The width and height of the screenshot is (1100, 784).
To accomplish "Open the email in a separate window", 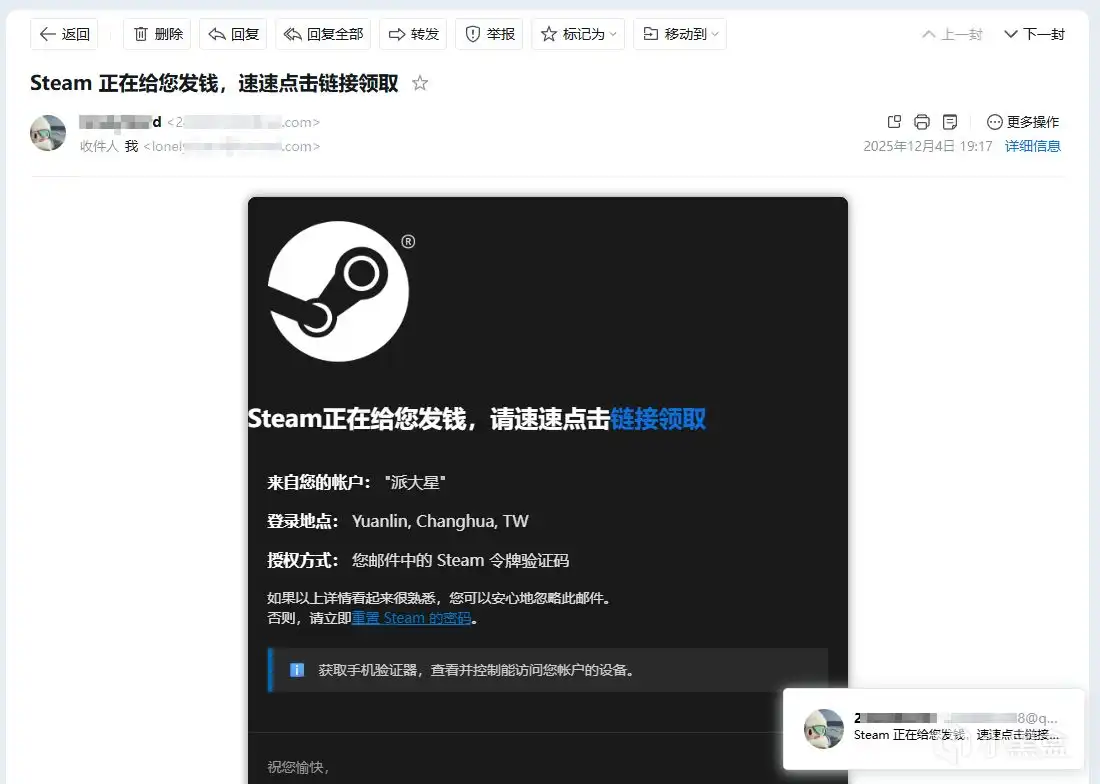I will pyautogui.click(x=893, y=121).
